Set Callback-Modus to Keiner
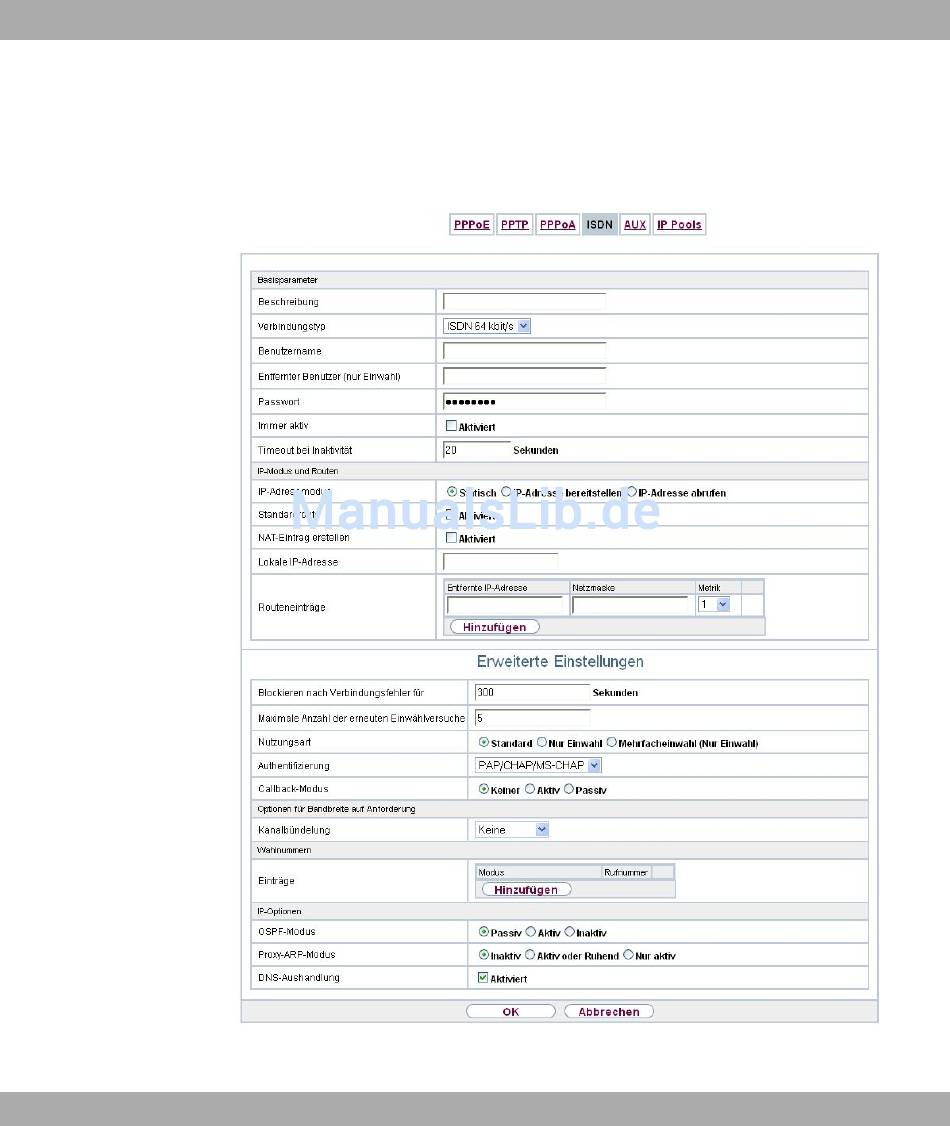Viewport: 950px width, 1126px height. [483, 788]
